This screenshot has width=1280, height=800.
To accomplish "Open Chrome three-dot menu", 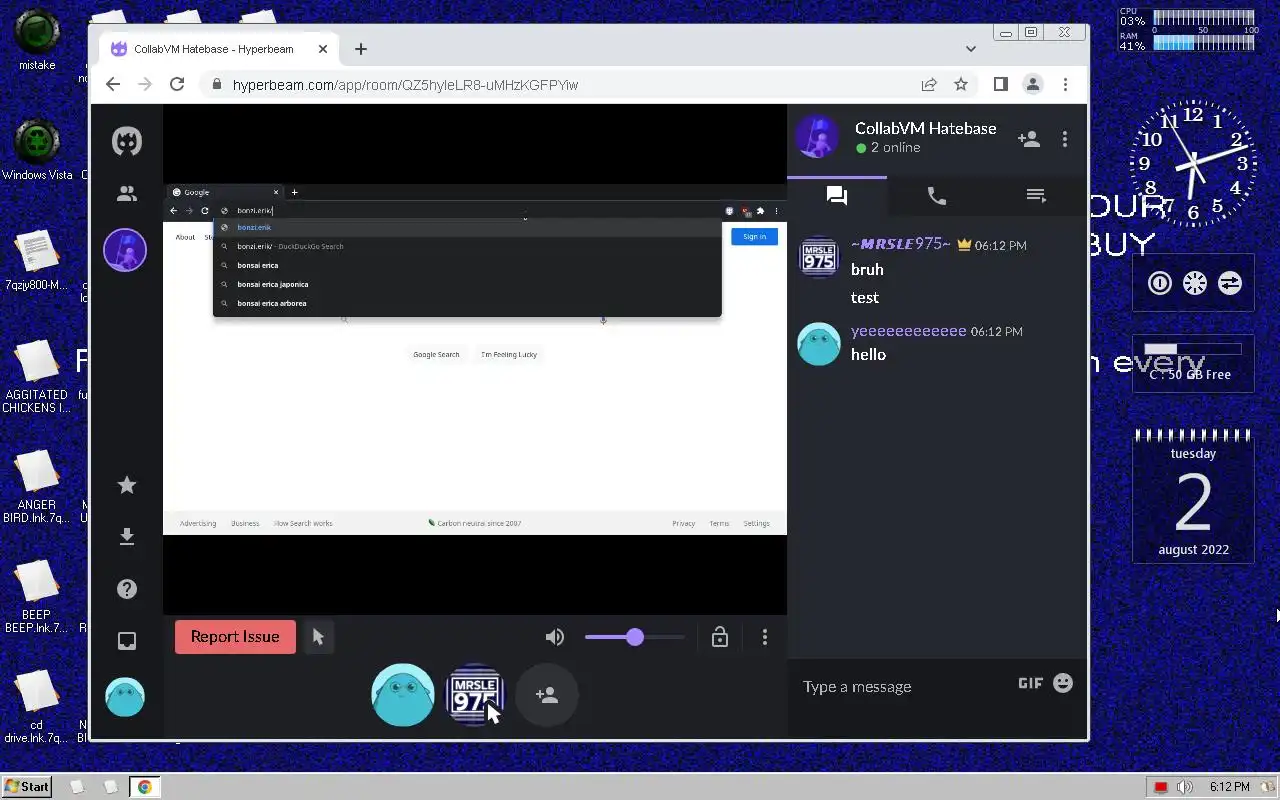I will (x=1065, y=85).
